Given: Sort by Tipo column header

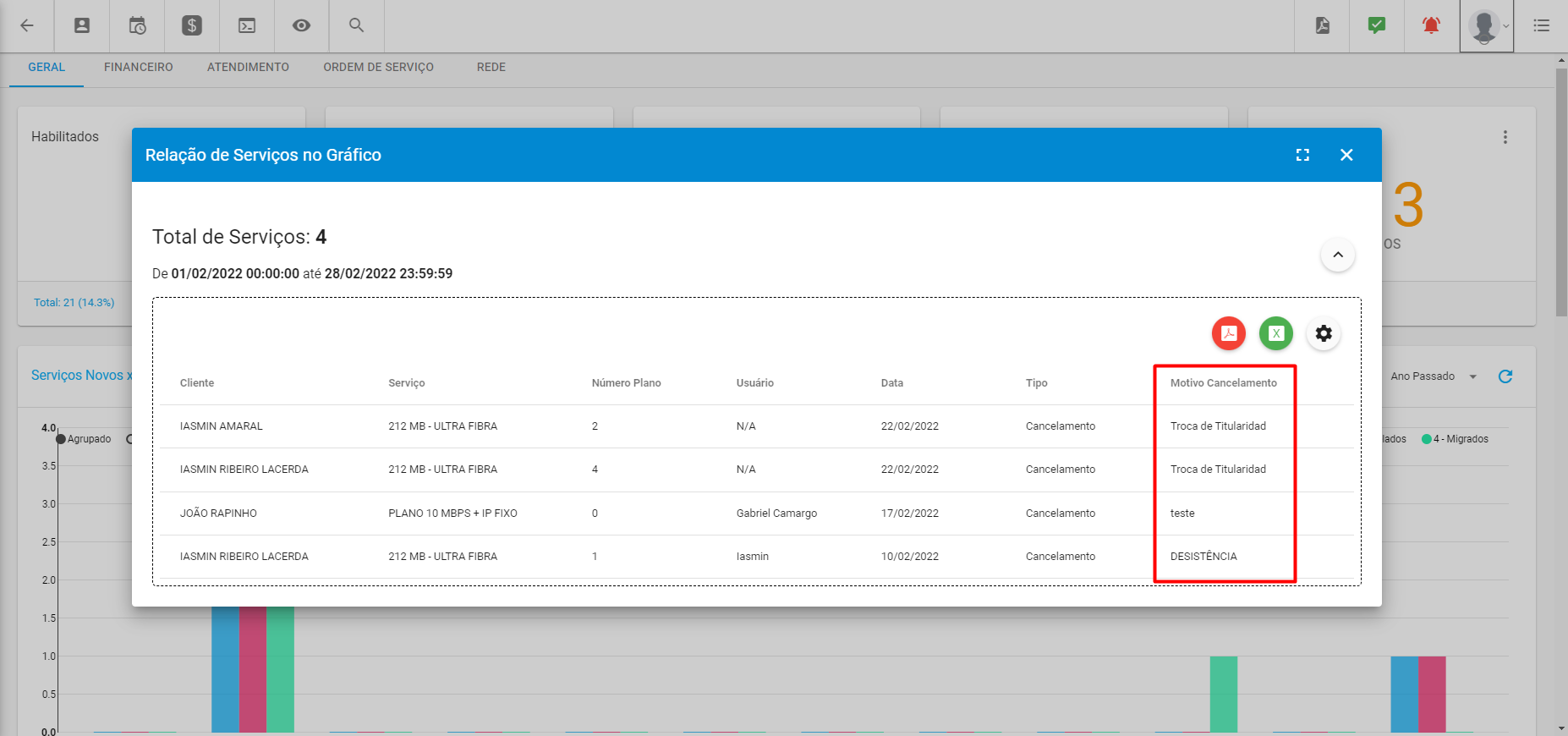Looking at the screenshot, I should click(x=1037, y=383).
